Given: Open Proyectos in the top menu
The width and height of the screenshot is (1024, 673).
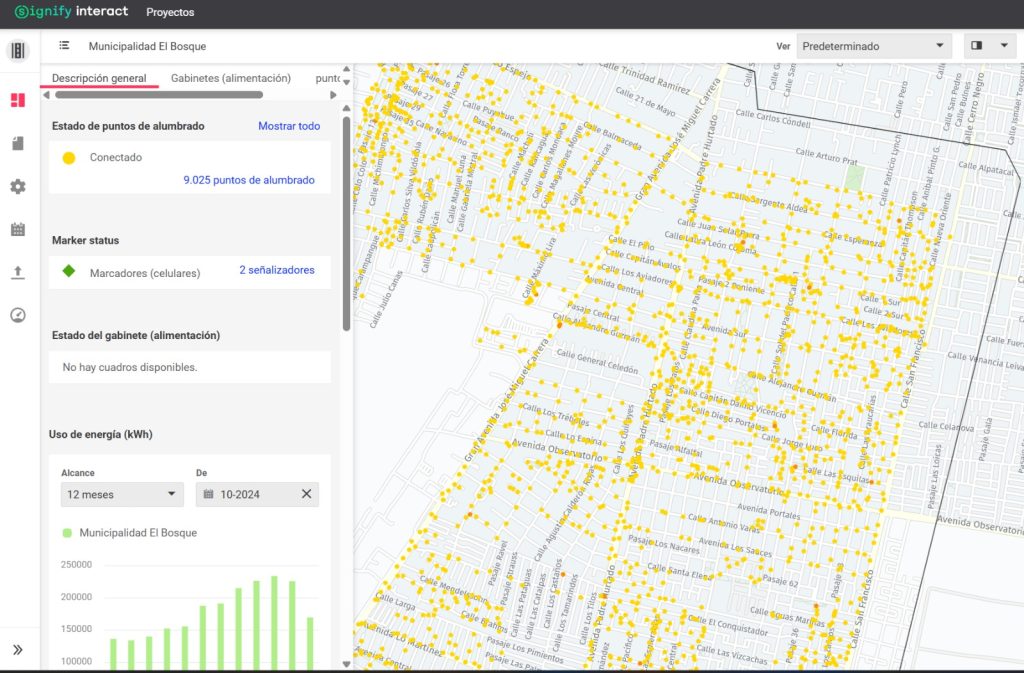Looking at the screenshot, I should pyautogui.click(x=170, y=13).
